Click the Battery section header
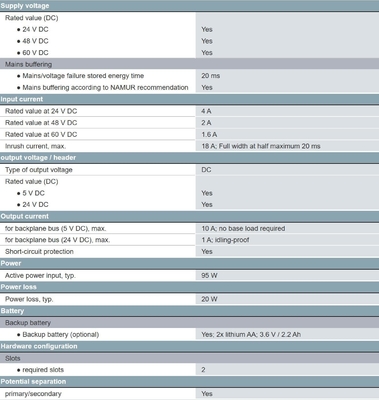This screenshot has height=400, width=379. (189, 311)
